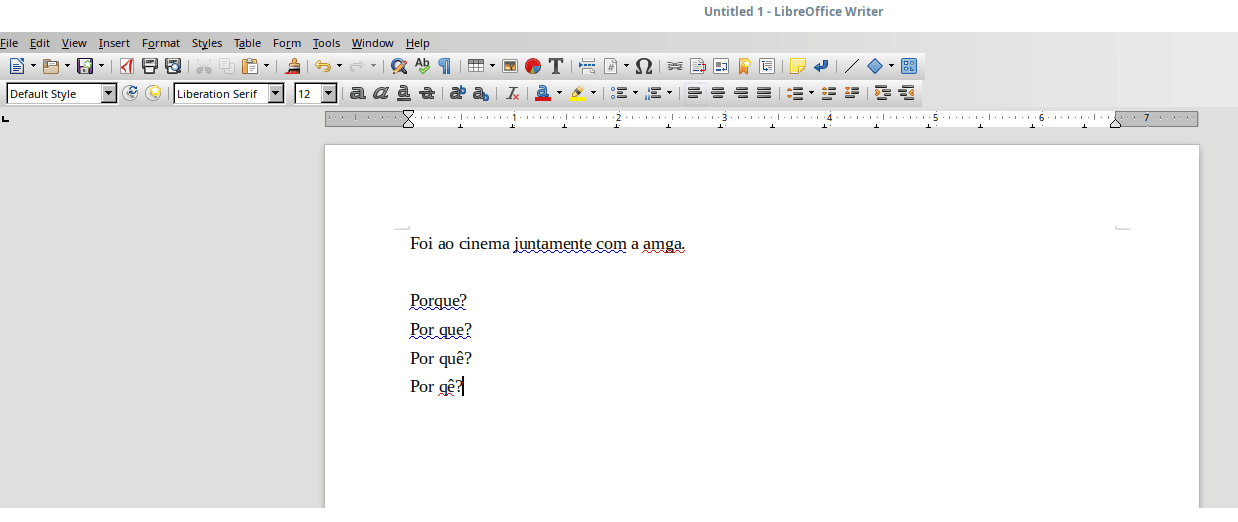Screen dimensions: 1238x522
Task: Click the New document icon
Action: 16,66
